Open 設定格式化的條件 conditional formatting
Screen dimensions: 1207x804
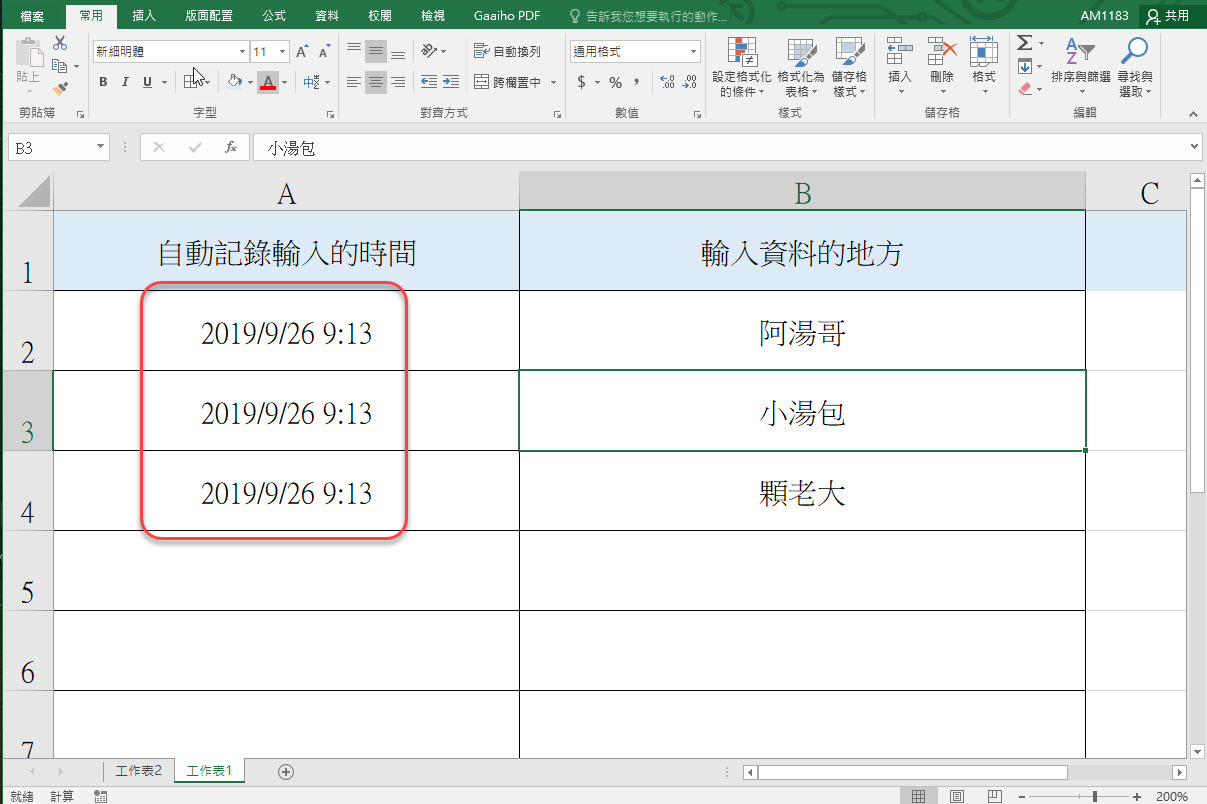coord(742,66)
